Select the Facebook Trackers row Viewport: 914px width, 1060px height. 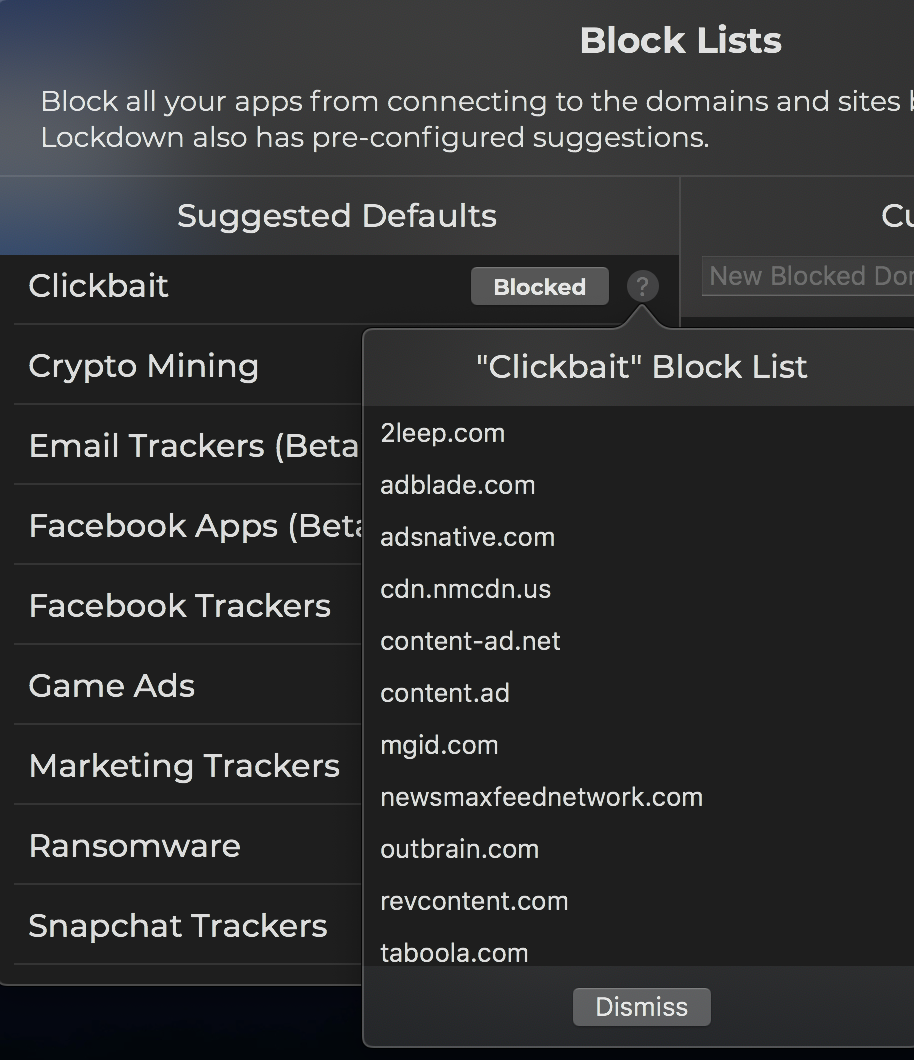pos(180,606)
